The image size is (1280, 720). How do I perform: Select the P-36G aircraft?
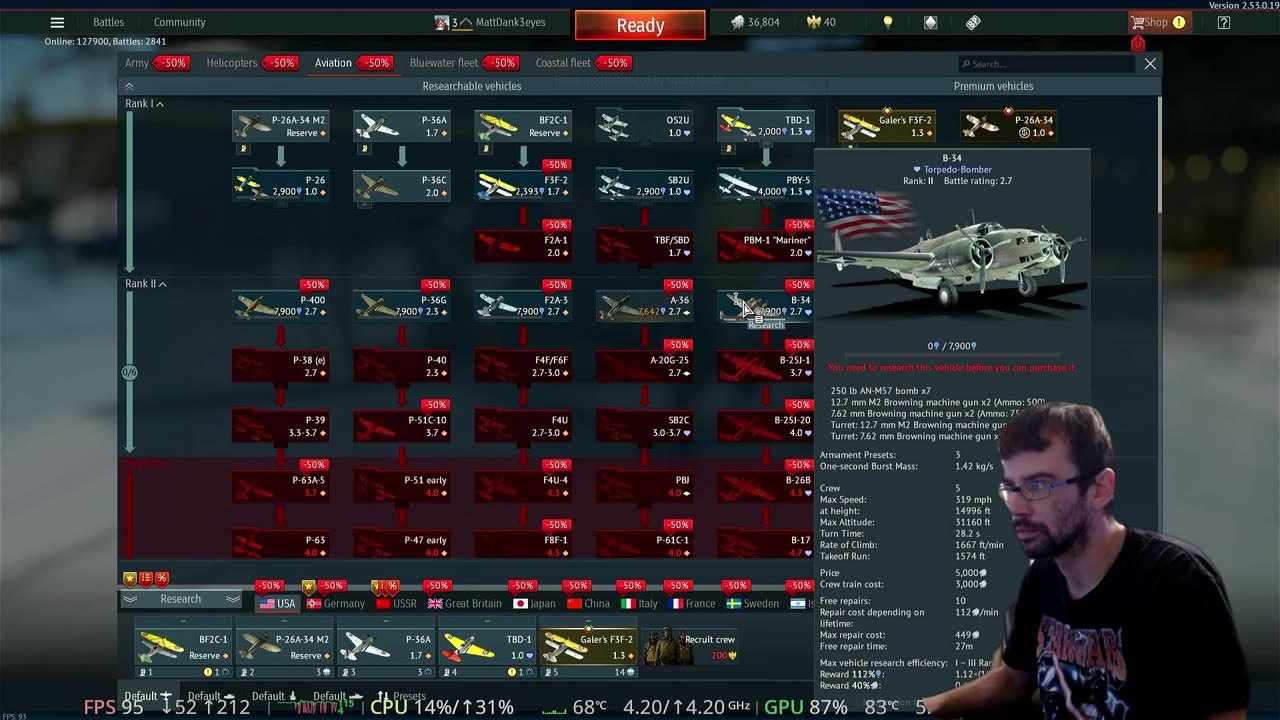click(x=402, y=306)
